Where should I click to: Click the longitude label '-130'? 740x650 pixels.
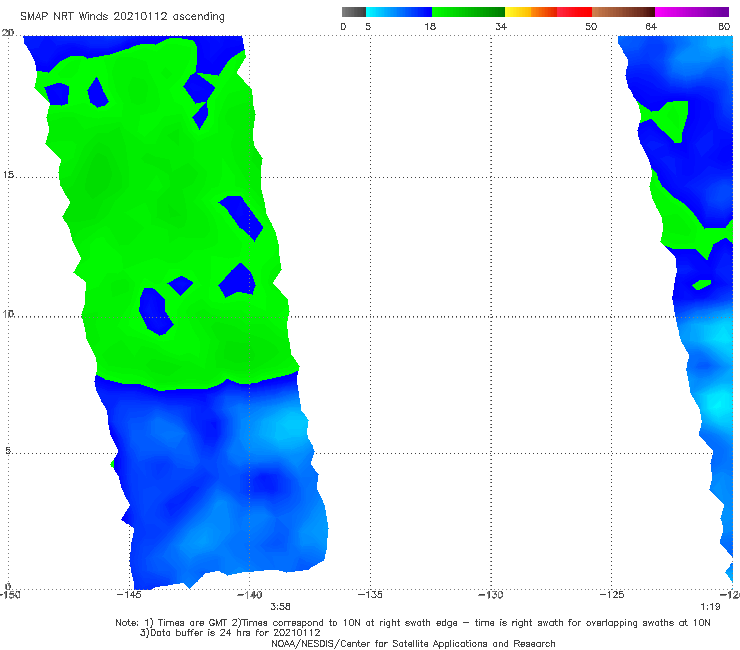tap(491, 594)
